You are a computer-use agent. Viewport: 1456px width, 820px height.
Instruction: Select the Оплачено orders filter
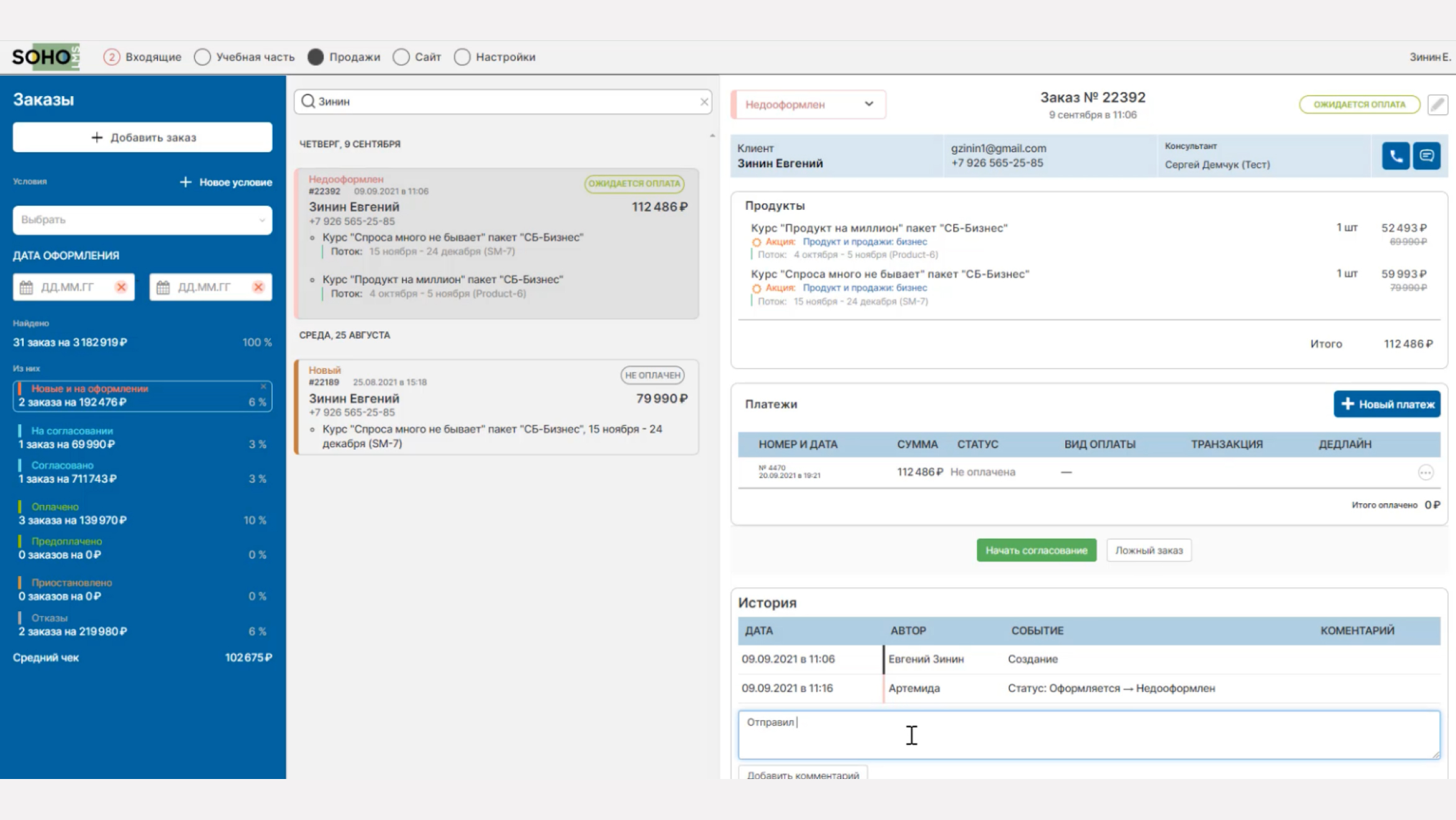pos(142,514)
